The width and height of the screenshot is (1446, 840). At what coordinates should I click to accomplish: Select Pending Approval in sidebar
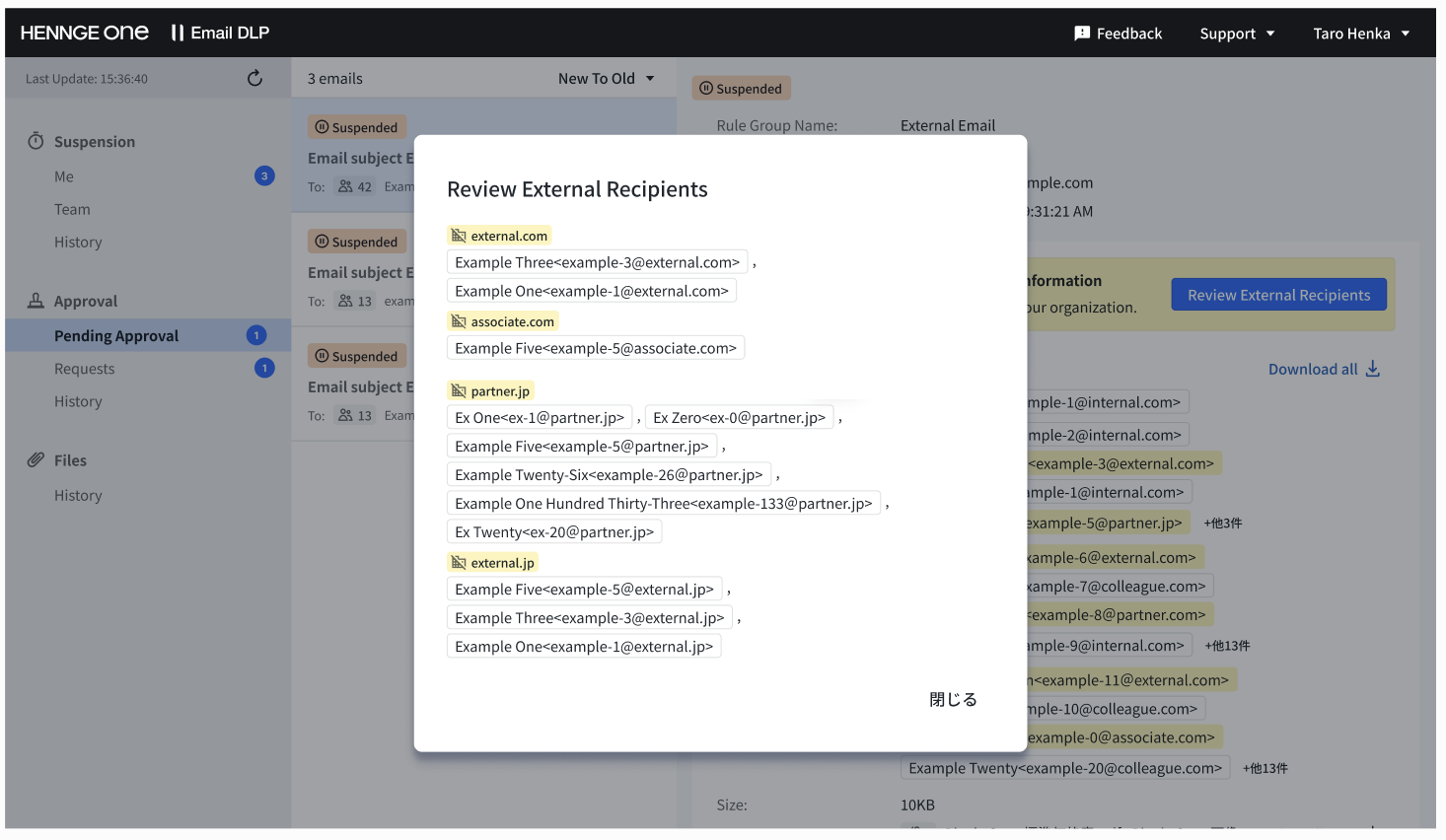point(148,335)
